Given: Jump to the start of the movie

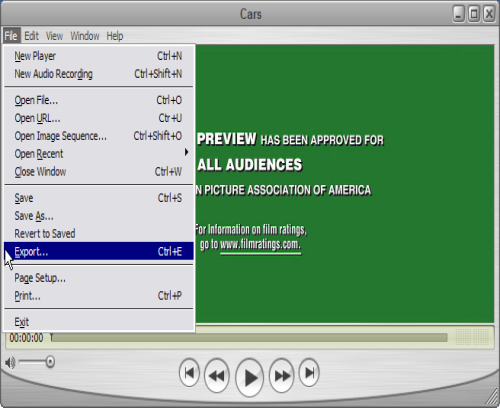Looking at the screenshot, I should [x=189, y=372].
